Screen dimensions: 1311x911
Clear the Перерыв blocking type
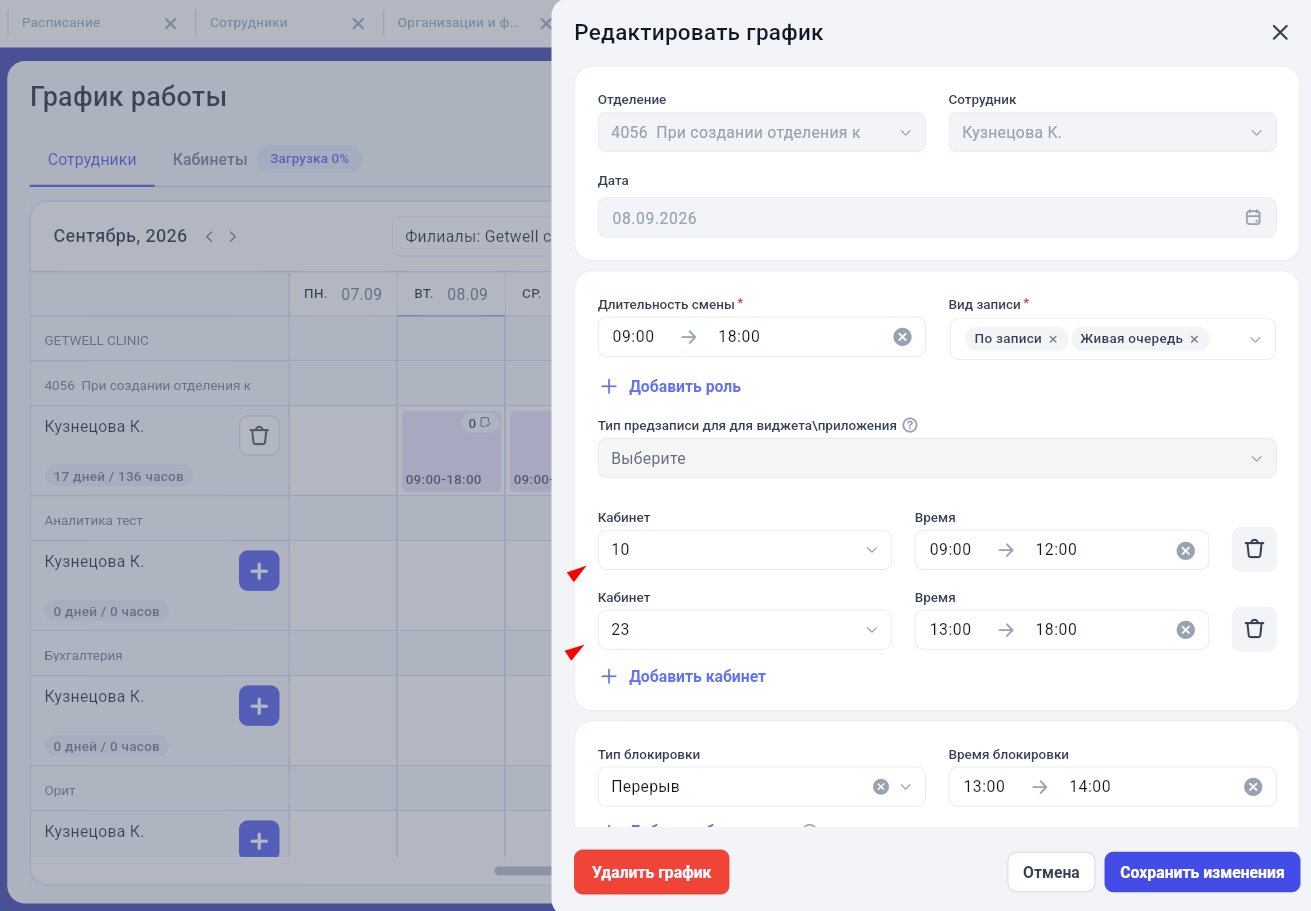881,787
